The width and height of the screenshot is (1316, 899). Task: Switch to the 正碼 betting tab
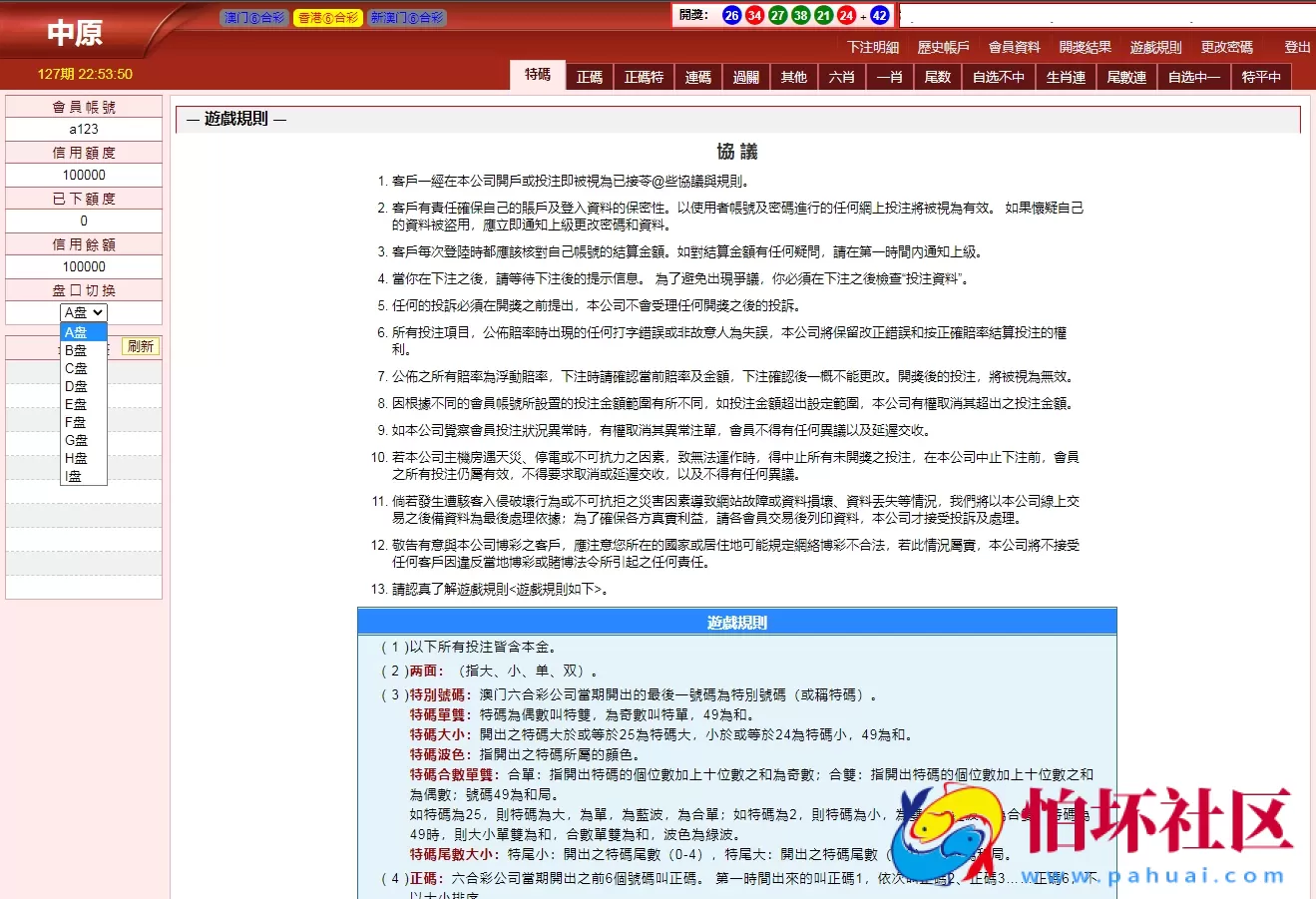point(589,75)
